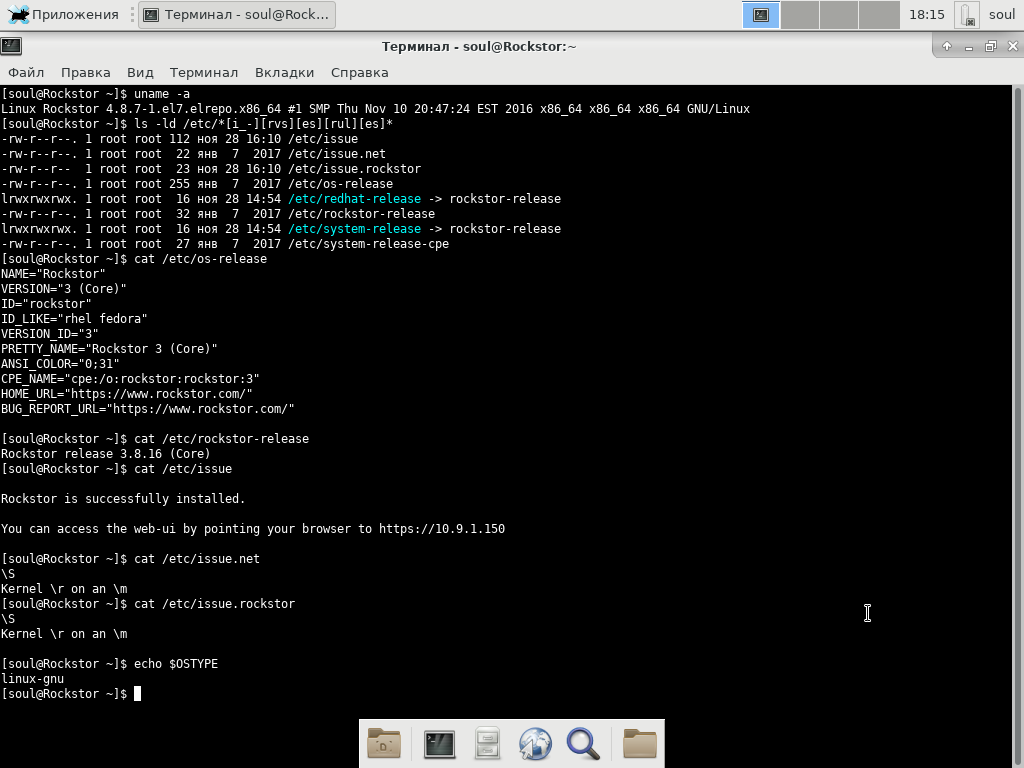
Task: Open the Терминал menu
Action: [204, 72]
